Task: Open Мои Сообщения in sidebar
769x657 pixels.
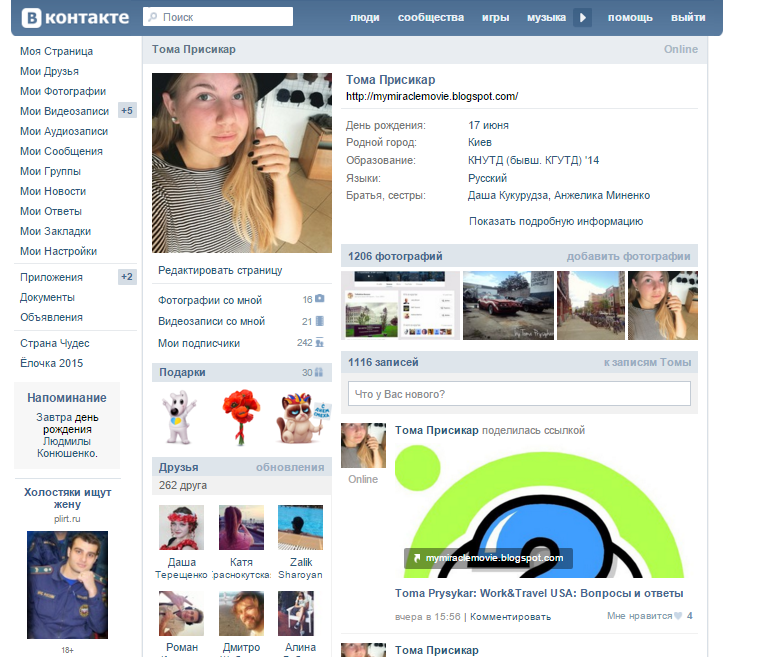Action: coord(61,152)
